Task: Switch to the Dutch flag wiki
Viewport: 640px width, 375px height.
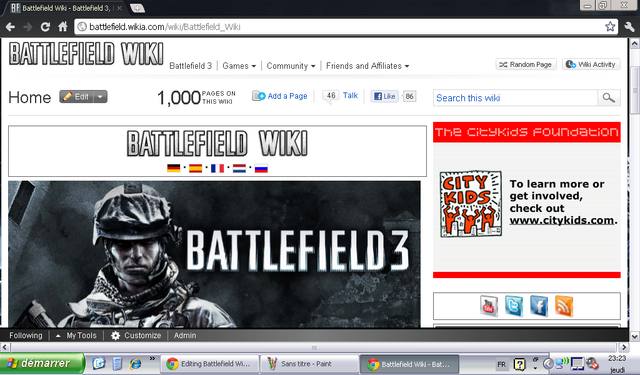Action: tap(239, 168)
